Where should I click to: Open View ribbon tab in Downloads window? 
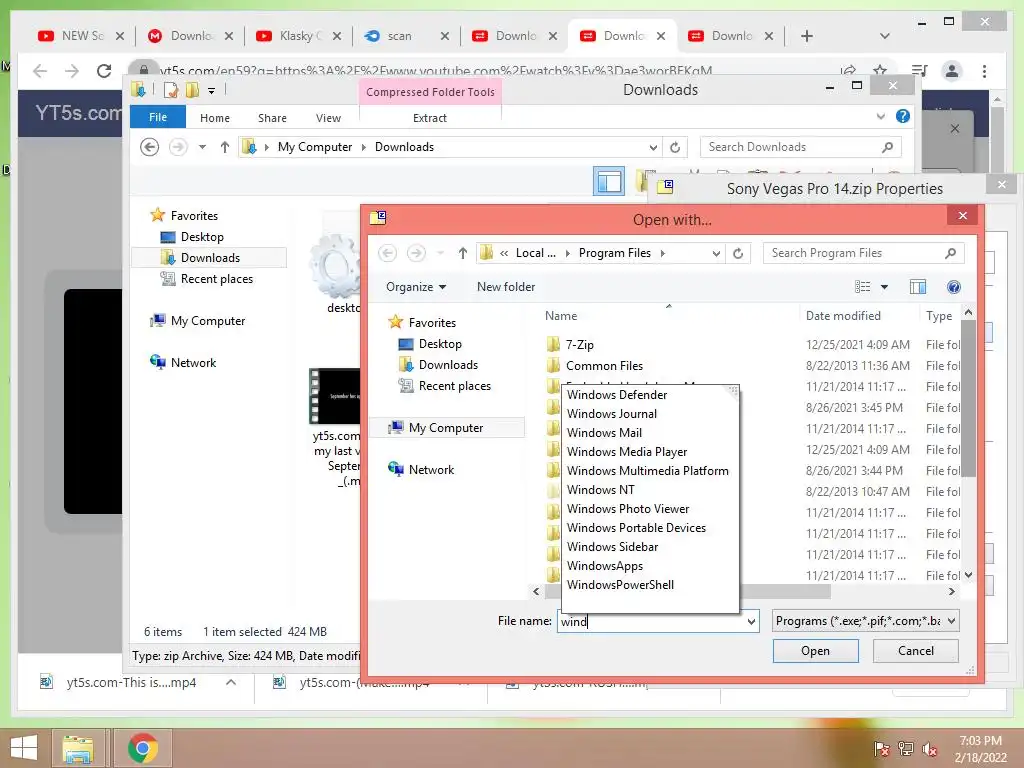click(328, 118)
